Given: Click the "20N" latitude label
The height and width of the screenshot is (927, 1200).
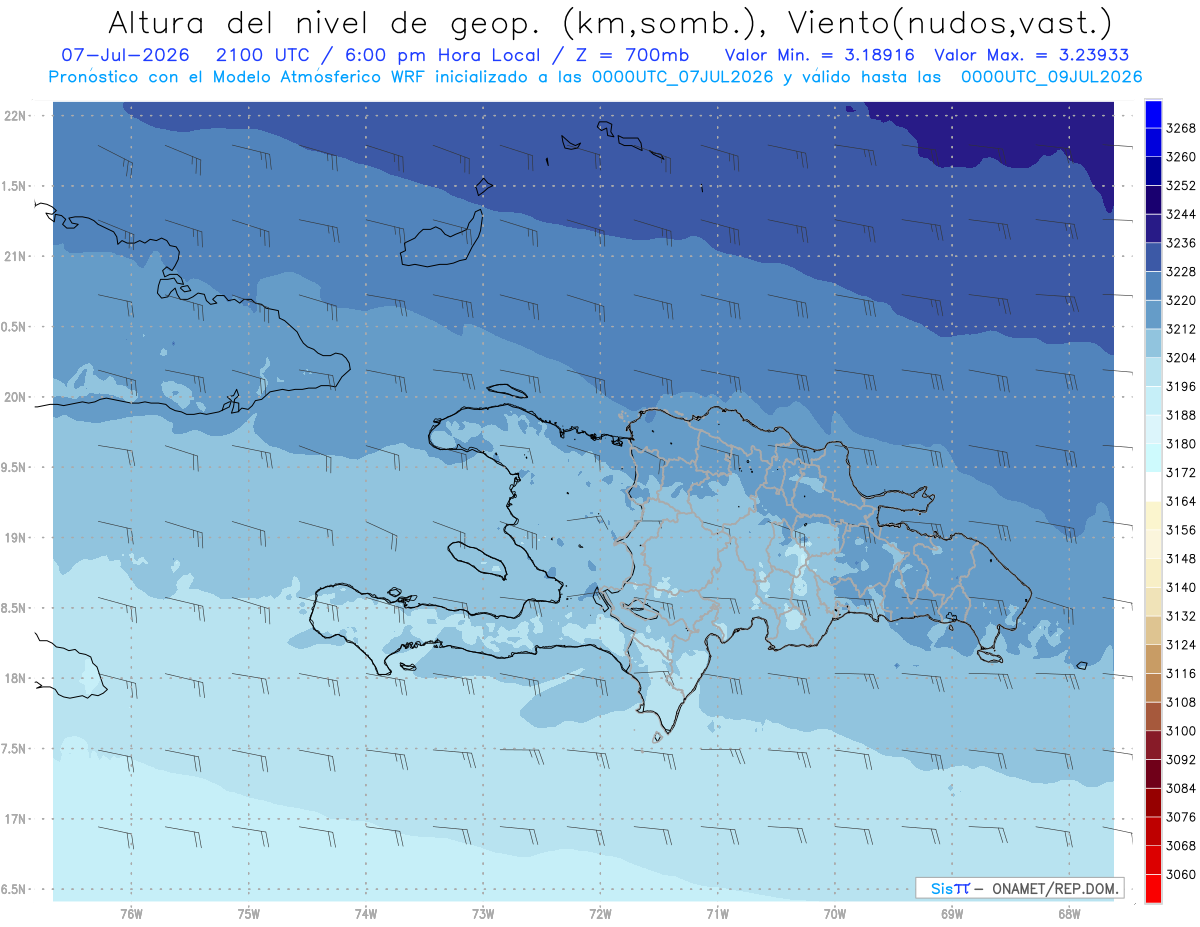Looking at the screenshot, I should 16,397.
